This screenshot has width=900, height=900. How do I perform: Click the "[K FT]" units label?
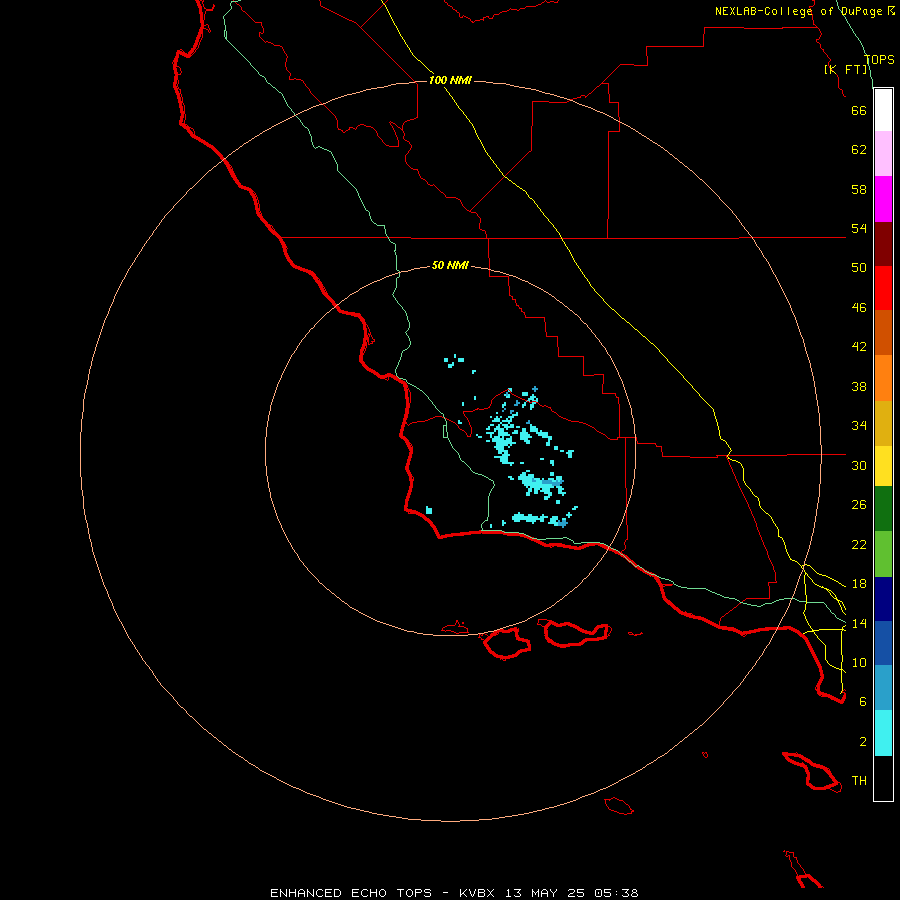pos(846,69)
